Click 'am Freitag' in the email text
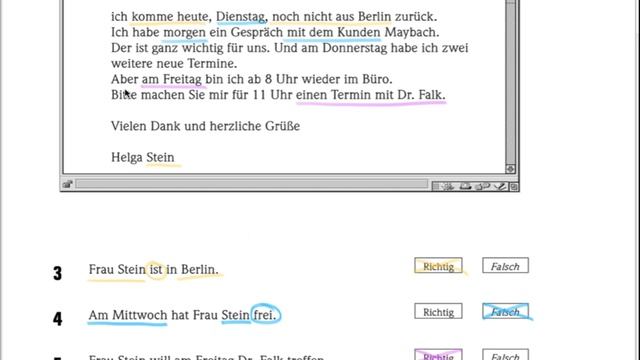The width and height of the screenshot is (640, 360). tap(171, 79)
